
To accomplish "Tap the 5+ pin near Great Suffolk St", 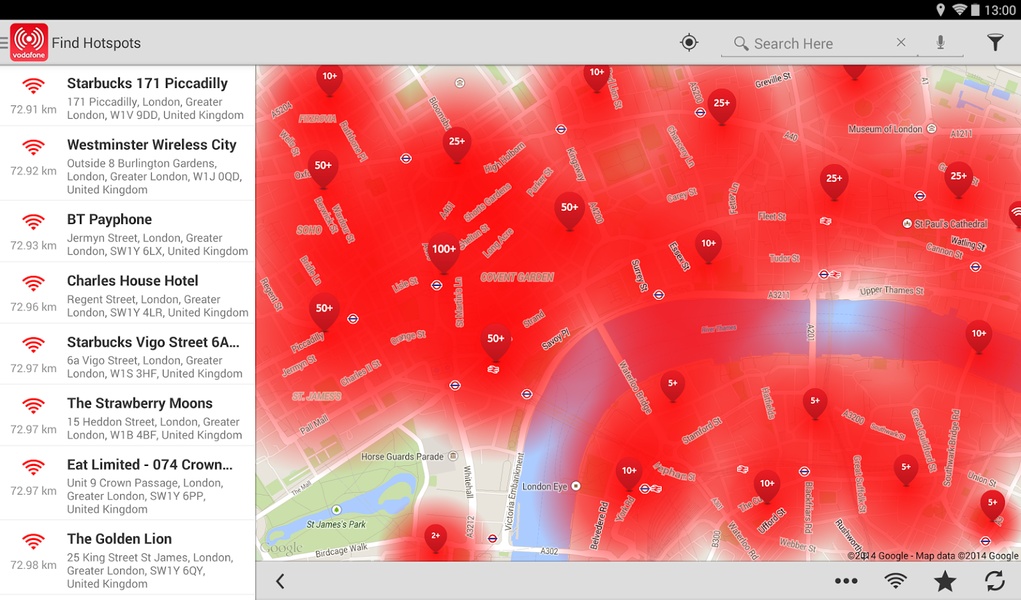I will 906,470.
